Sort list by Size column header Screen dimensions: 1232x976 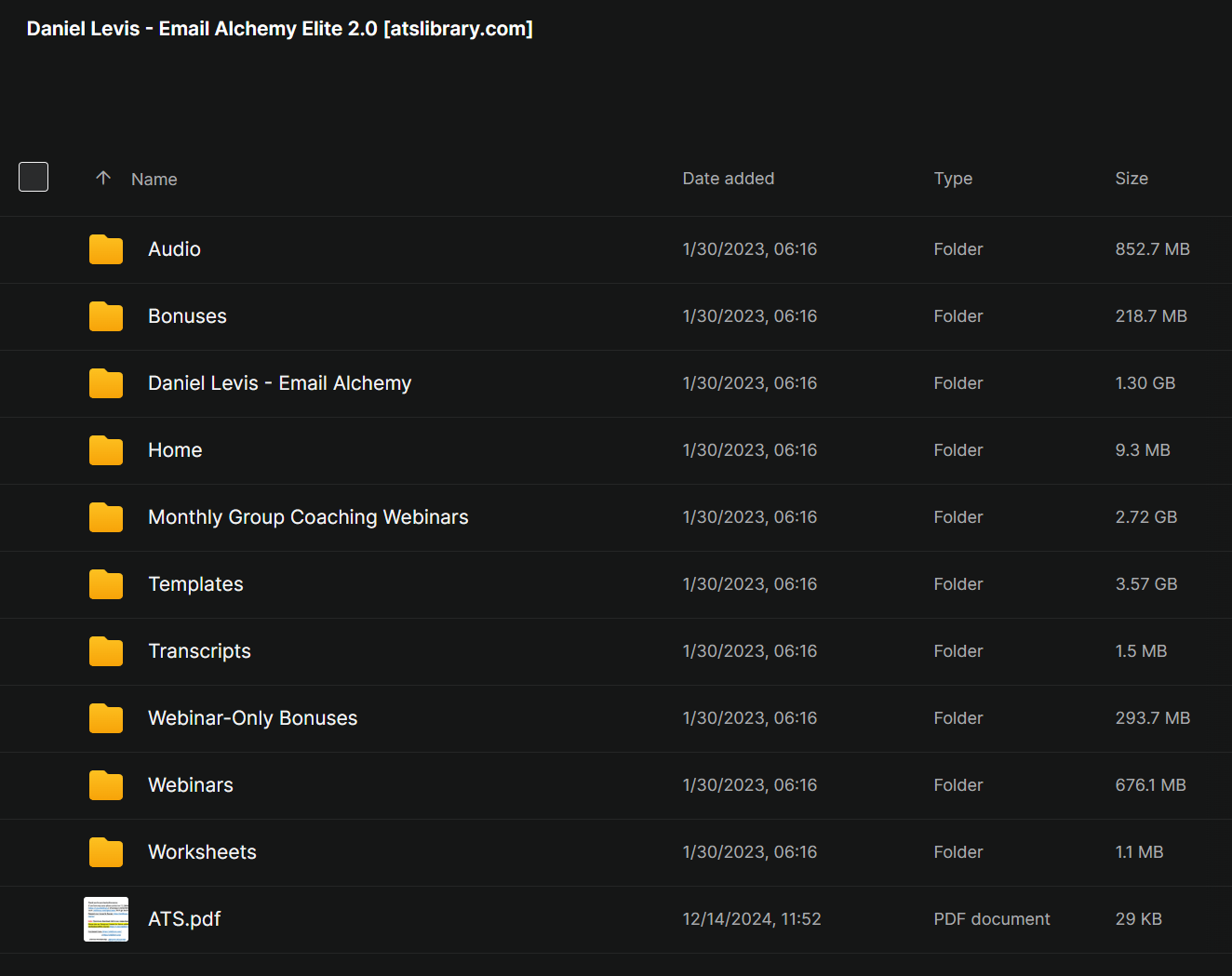click(1132, 179)
